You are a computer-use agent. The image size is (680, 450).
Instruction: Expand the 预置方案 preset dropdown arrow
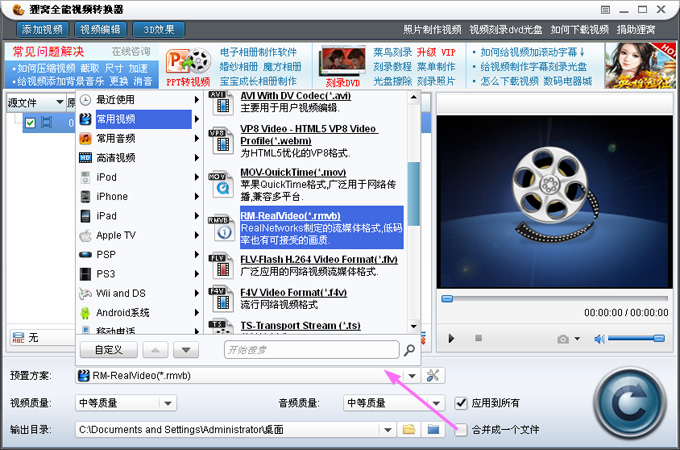412,376
